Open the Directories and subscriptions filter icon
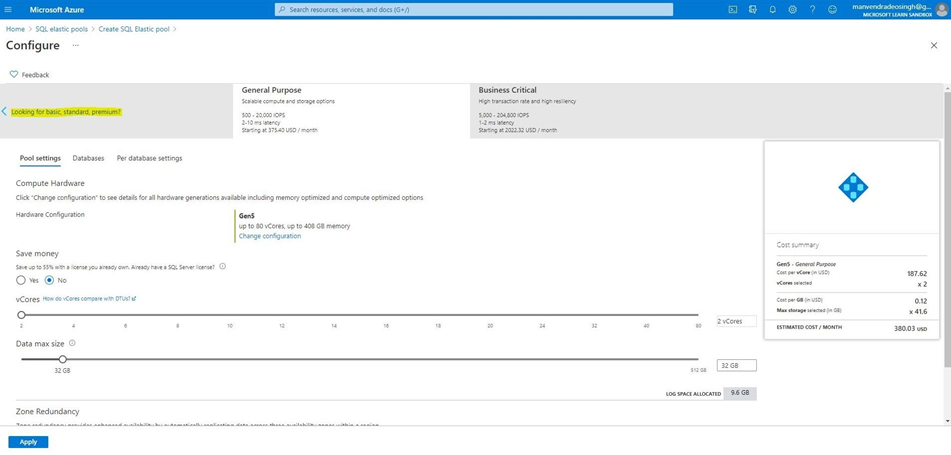This screenshot has width=951, height=455. click(753, 10)
